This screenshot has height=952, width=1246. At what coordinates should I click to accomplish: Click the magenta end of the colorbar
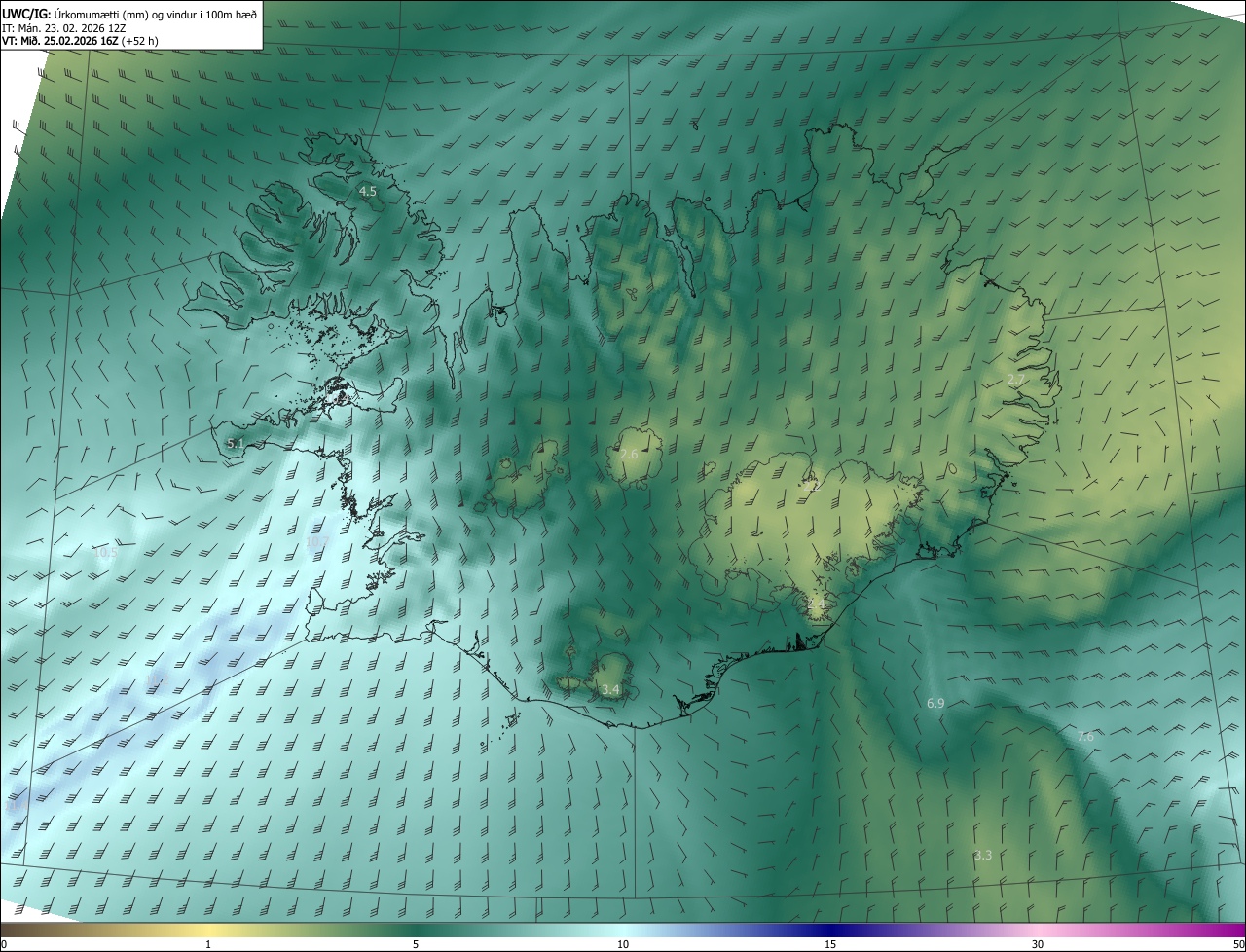coord(1231,930)
